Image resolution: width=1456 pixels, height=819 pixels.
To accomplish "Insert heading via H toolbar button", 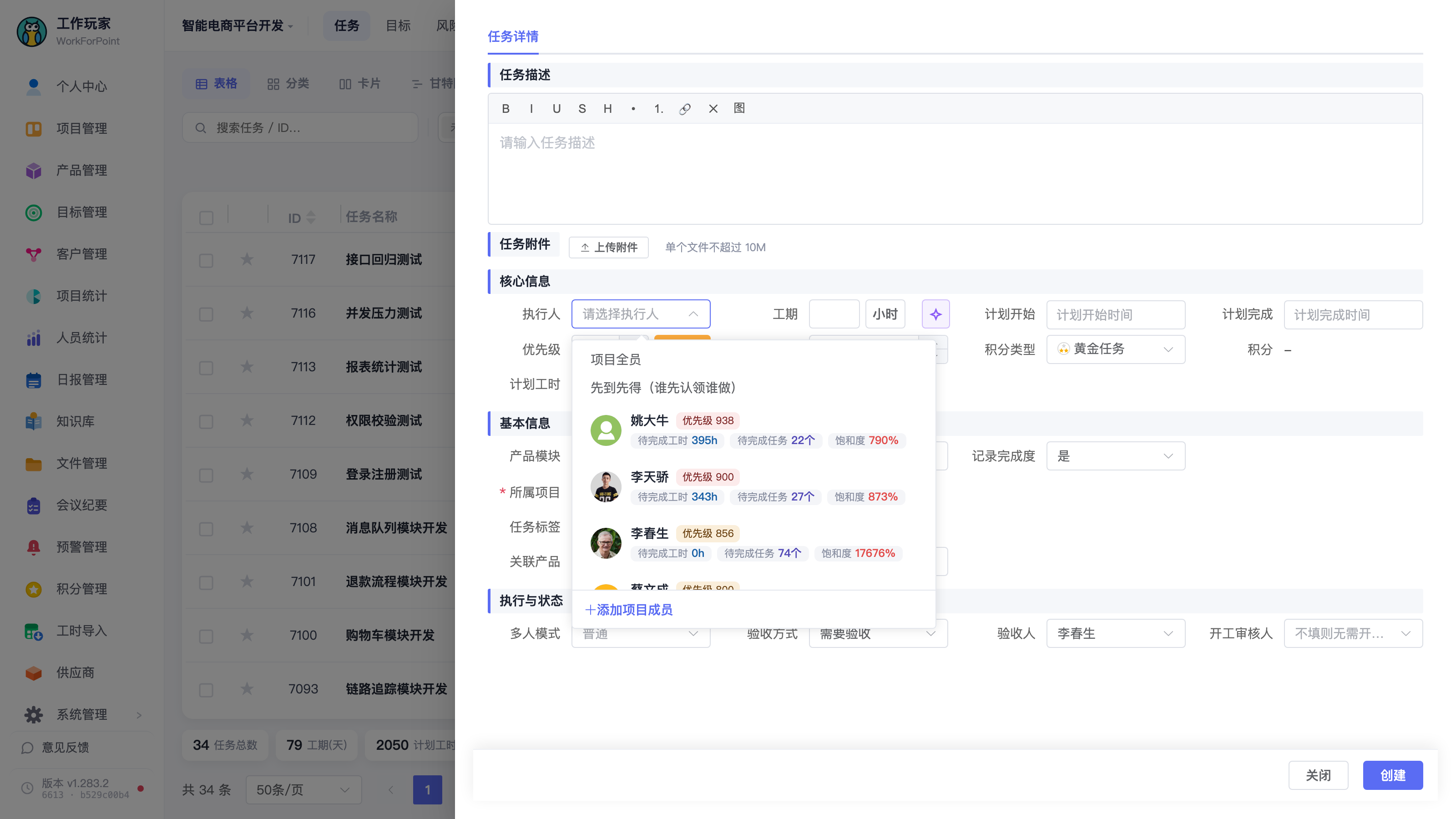I will point(607,109).
